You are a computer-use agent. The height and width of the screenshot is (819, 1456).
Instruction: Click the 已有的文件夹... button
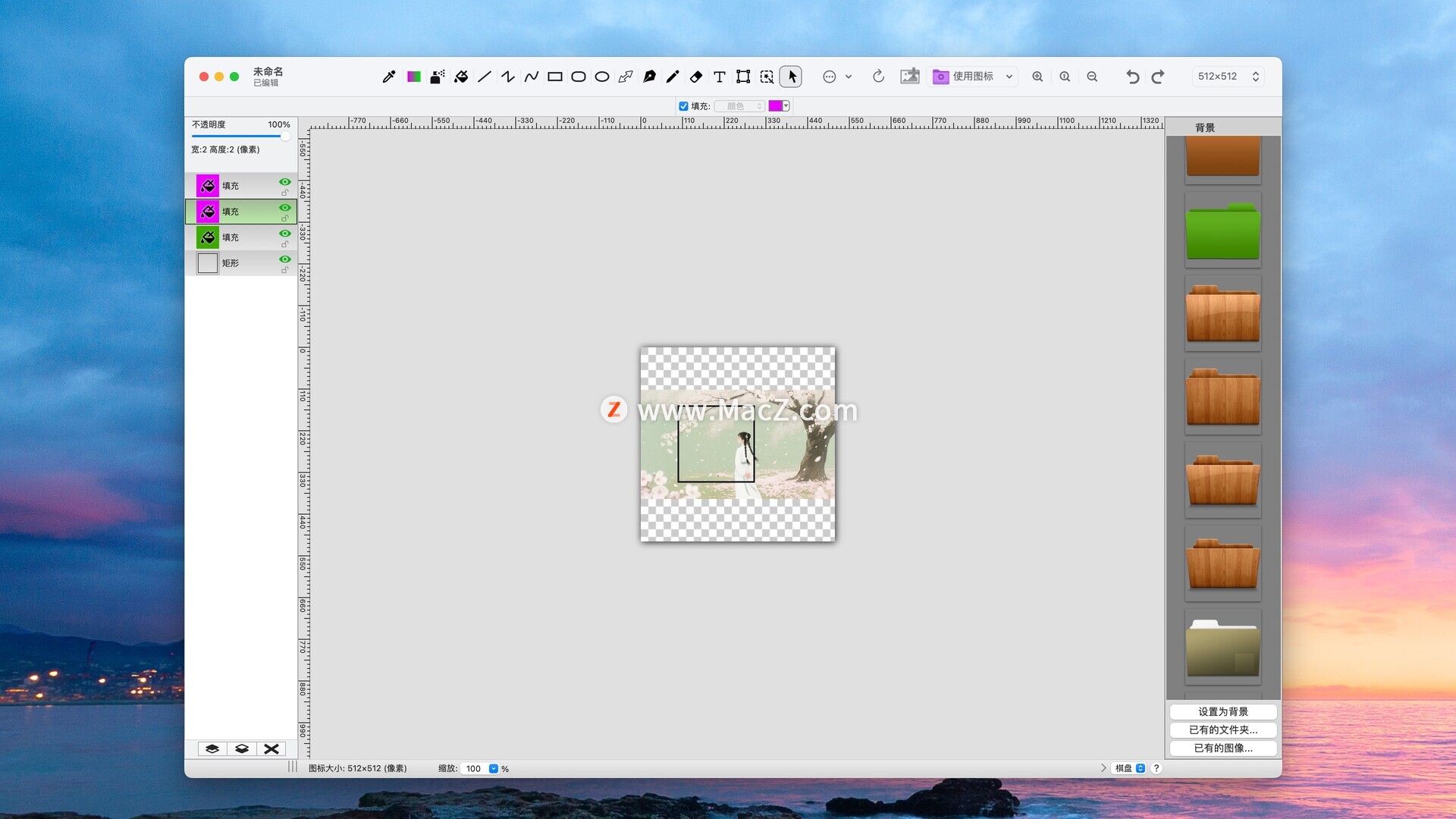1223,730
